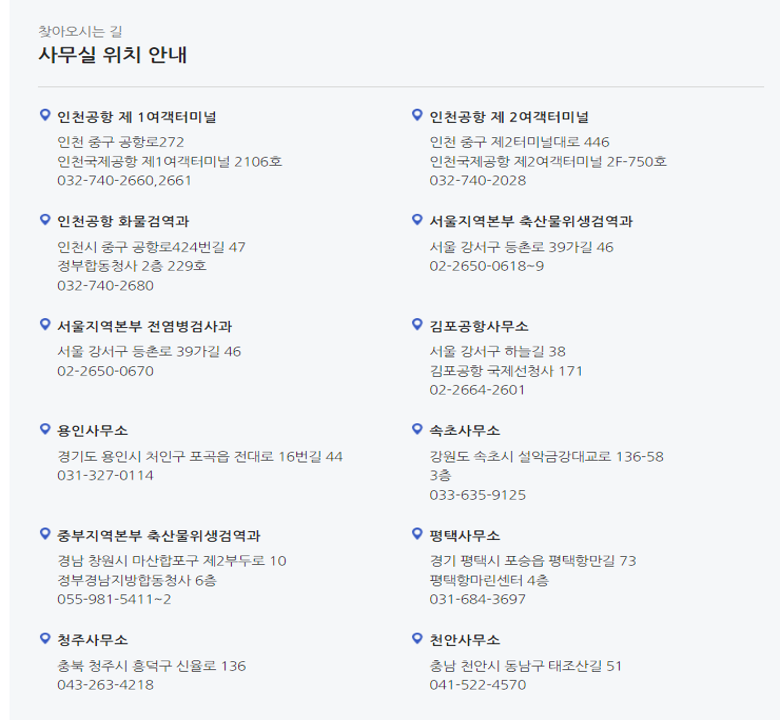780x720 pixels.
Task: Click the pin icon by 중부지역본부 축산물위생검역과
Action: click(x=45, y=534)
